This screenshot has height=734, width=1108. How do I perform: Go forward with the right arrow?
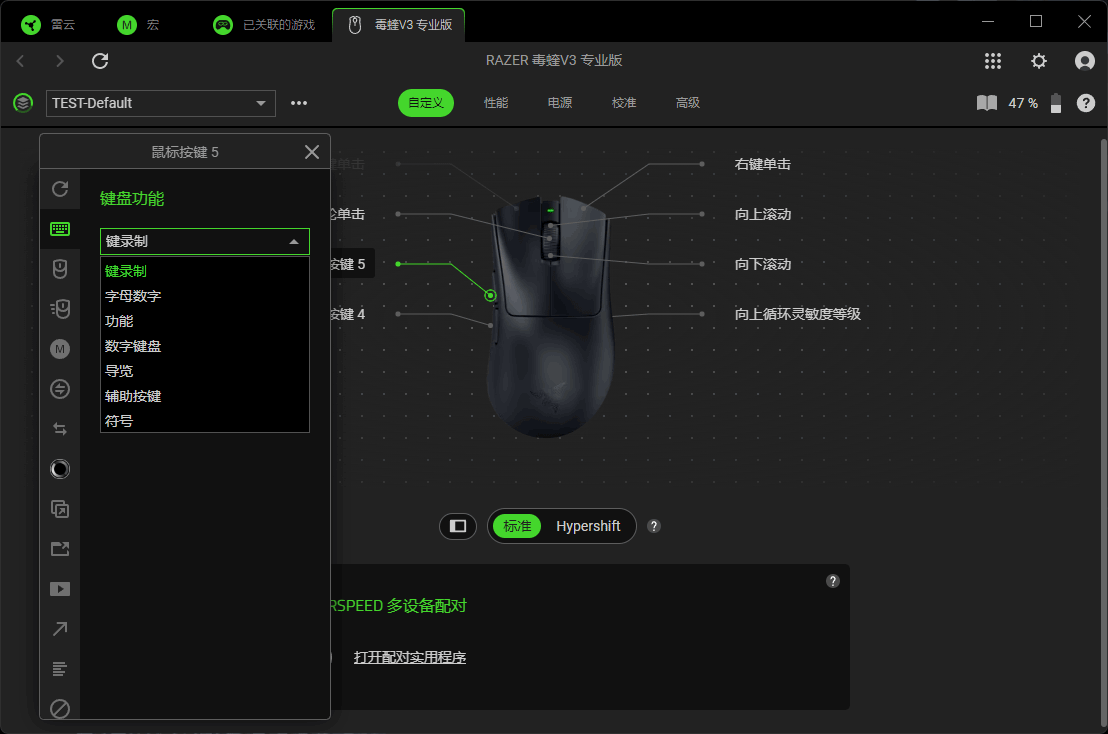point(60,61)
